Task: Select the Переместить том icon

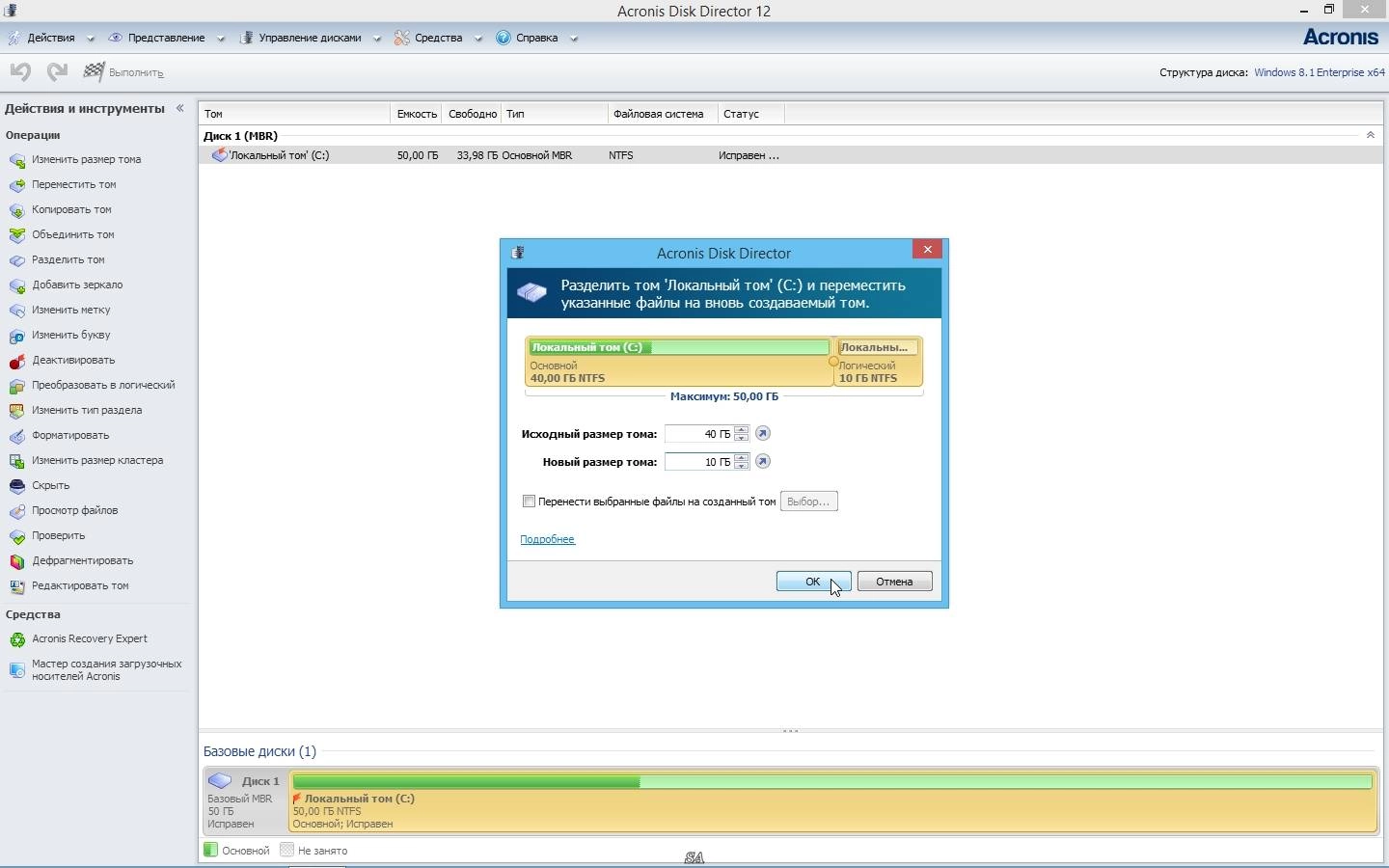Action: pyautogui.click(x=16, y=185)
